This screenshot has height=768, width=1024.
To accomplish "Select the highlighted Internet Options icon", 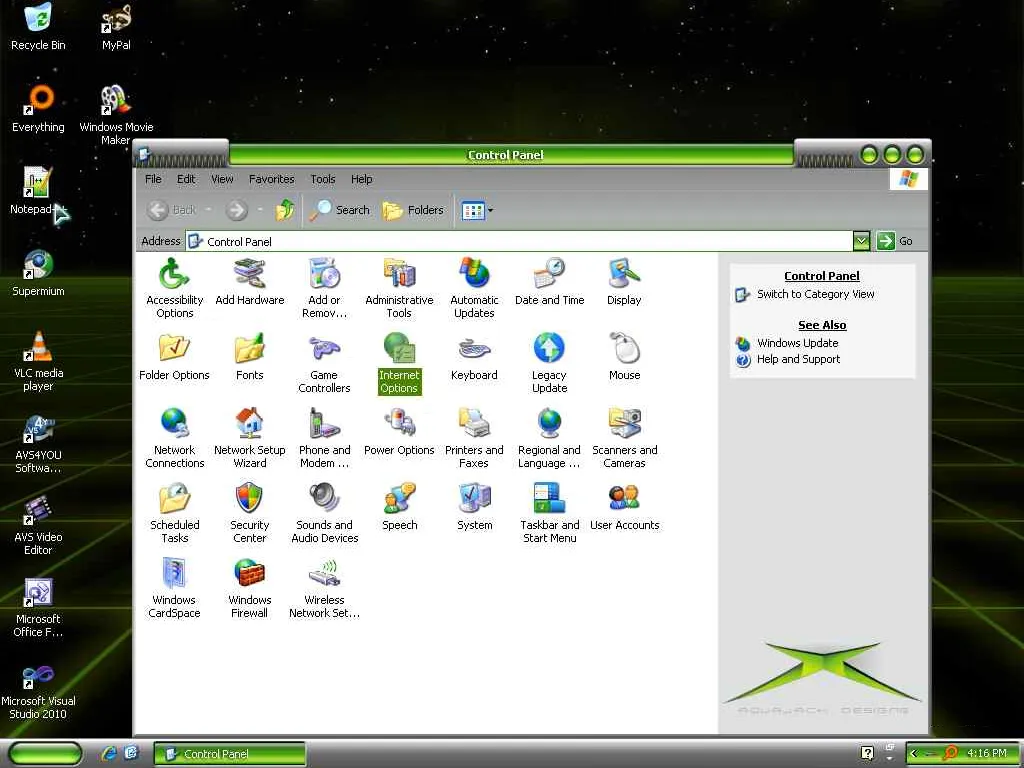I will [399, 362].
